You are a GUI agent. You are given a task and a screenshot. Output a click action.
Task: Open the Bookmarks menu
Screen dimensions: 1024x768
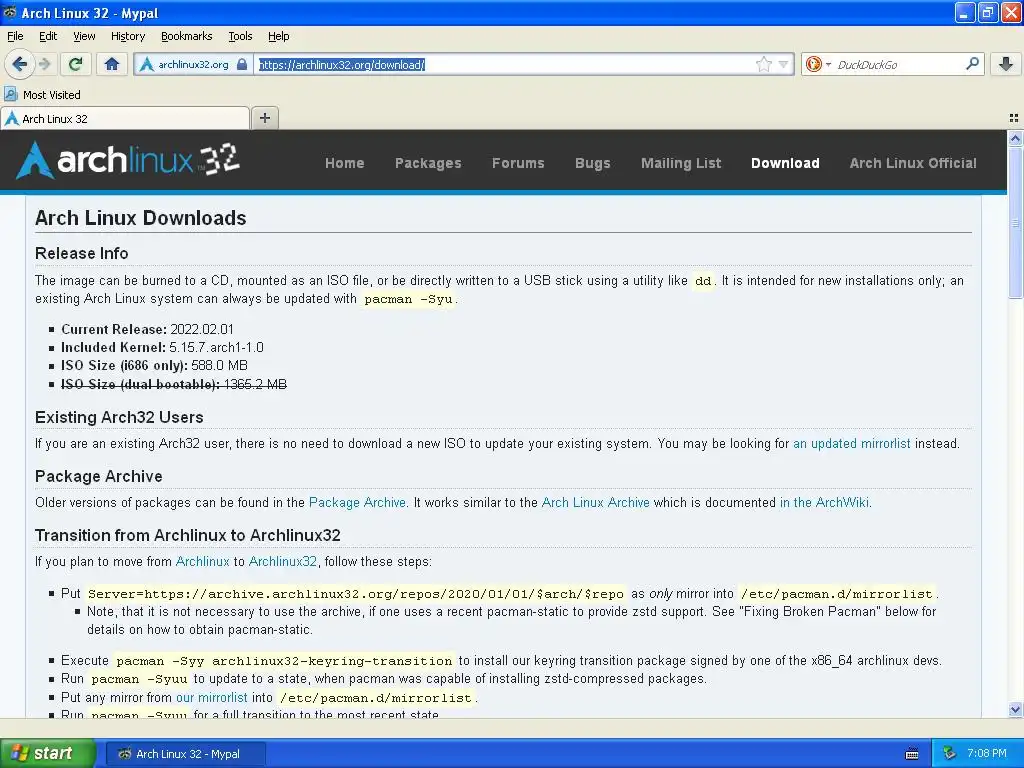coord(187,36)
